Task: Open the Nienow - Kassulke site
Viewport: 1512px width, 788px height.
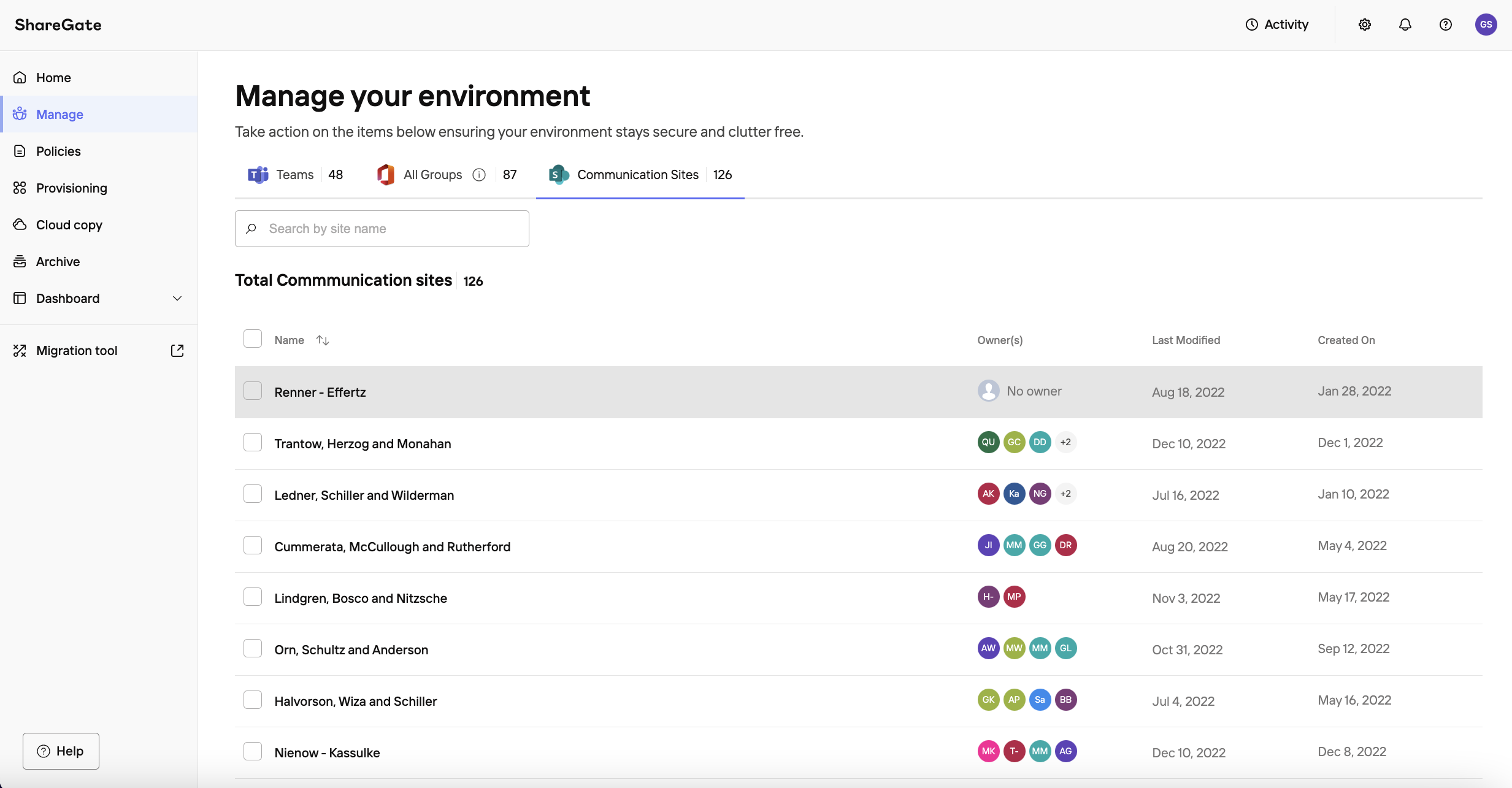Action: [327, 752]
